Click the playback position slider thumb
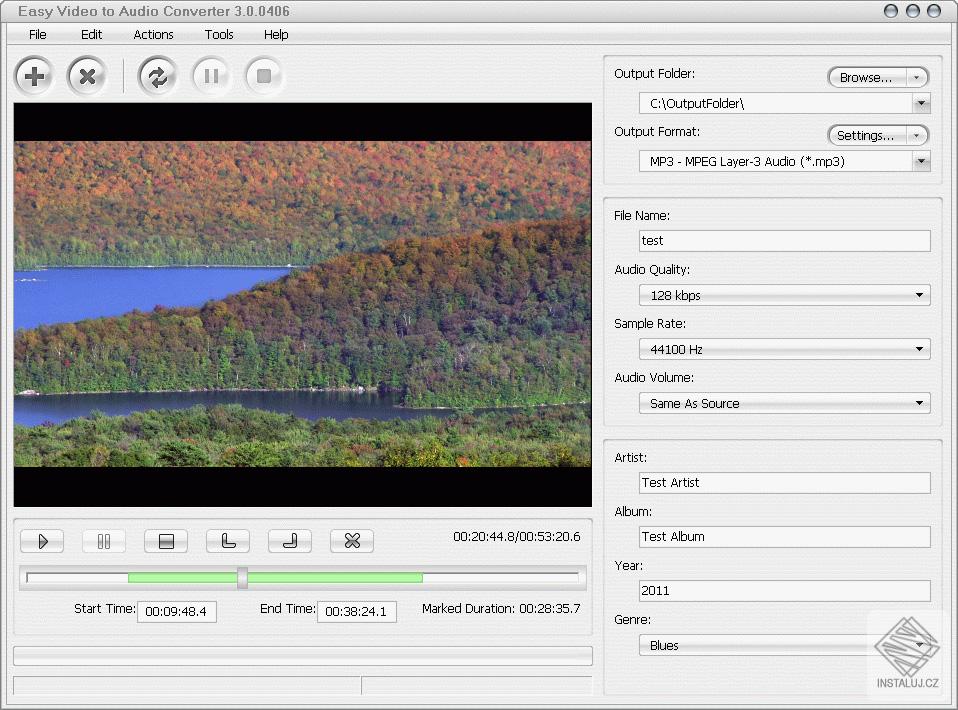Screen dimensions: 958x710 (x=242, y=577)
